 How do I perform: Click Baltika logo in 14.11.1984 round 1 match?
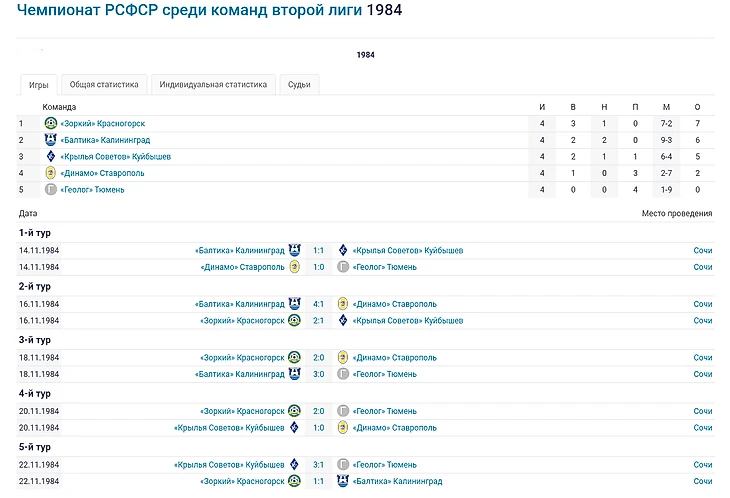[x=294, y=250]
